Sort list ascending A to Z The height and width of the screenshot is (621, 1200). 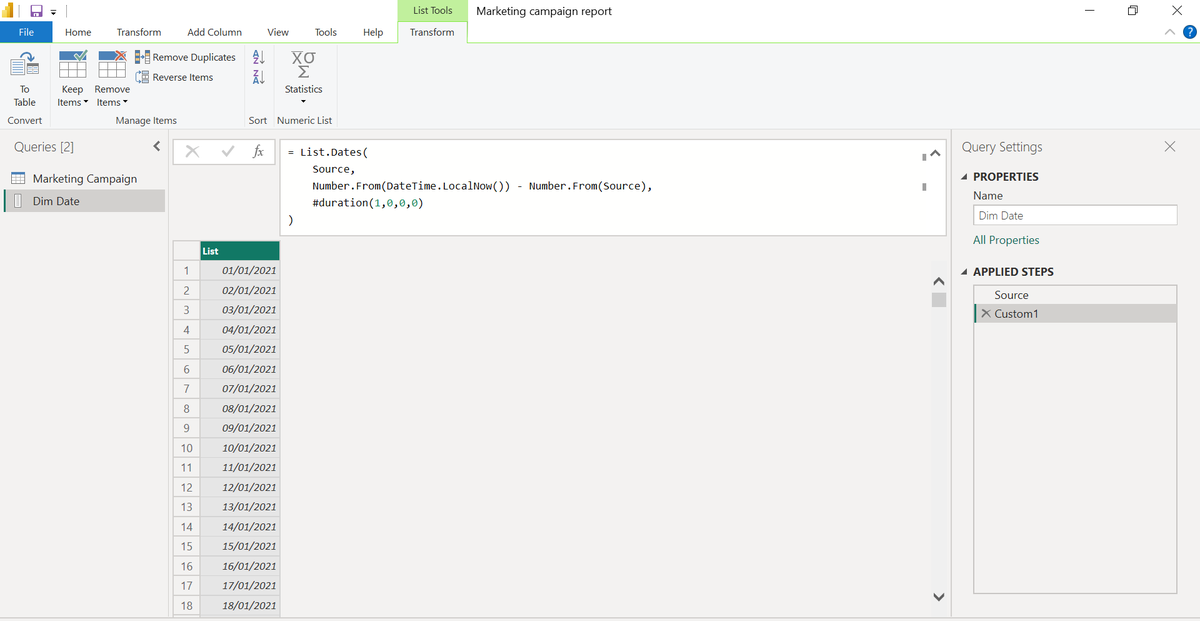258,58
